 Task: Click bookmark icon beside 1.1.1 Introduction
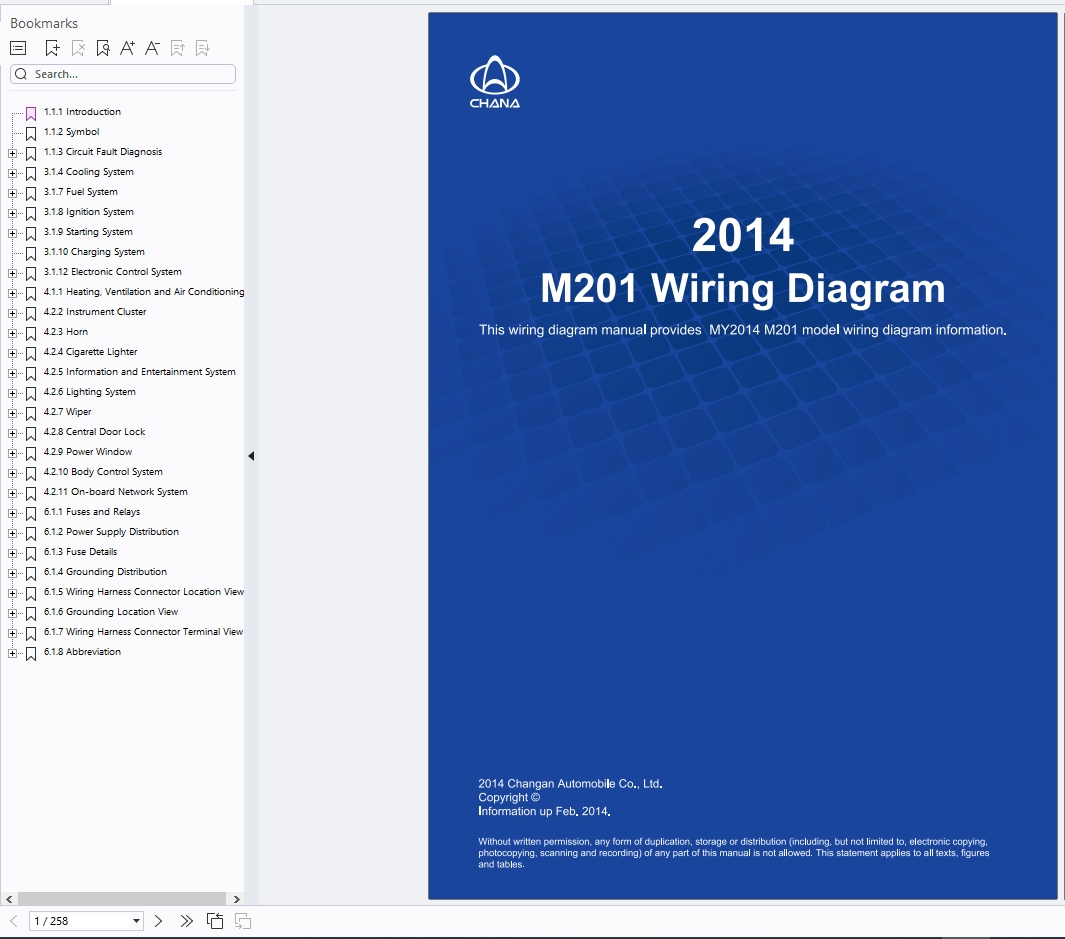31,113
